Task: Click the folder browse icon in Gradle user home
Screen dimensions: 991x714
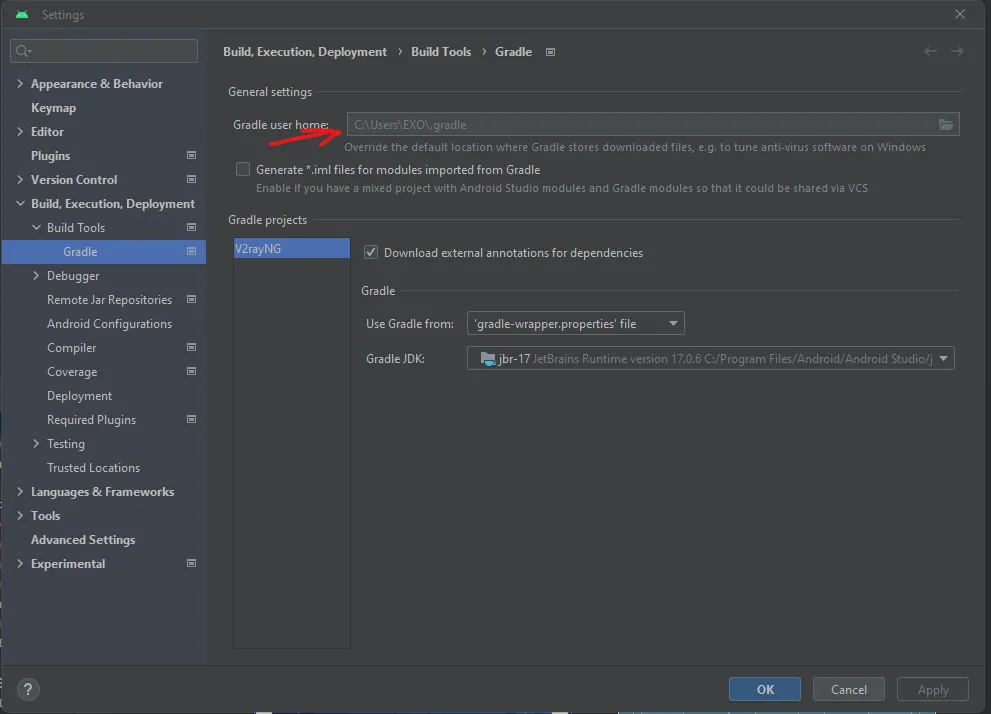Action: 945,124
